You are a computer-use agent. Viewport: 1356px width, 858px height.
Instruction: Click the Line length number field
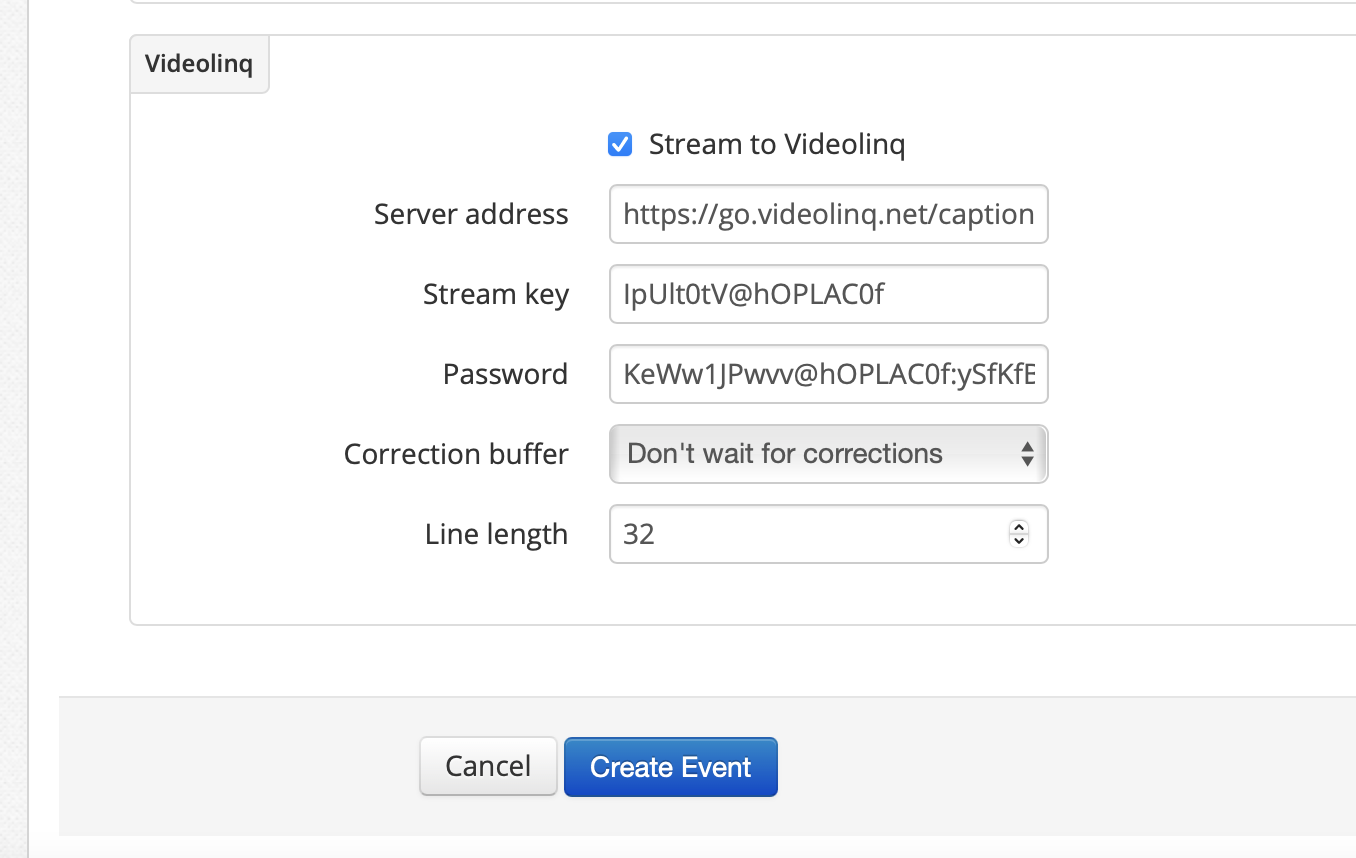pyautogui.click(x=828, y=534)
